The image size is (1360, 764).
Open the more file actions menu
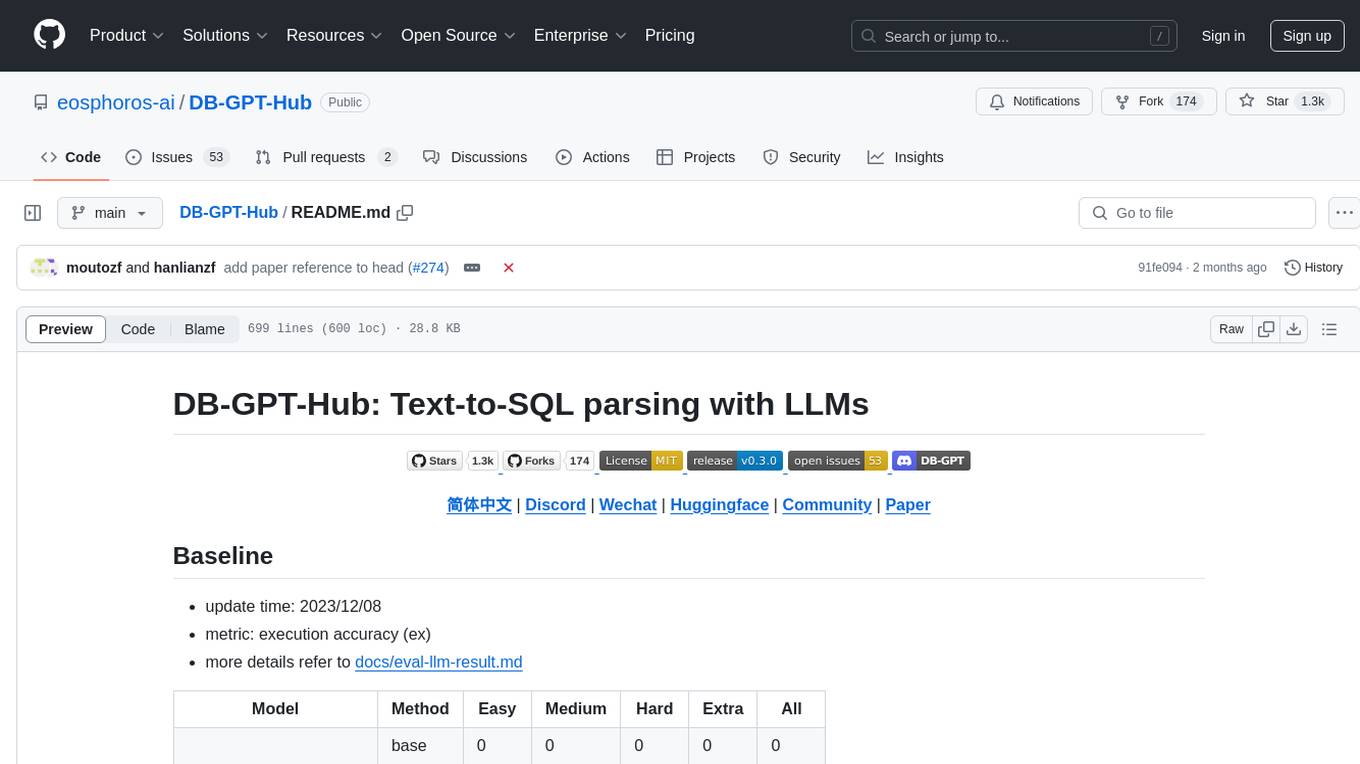(1344, 213)
